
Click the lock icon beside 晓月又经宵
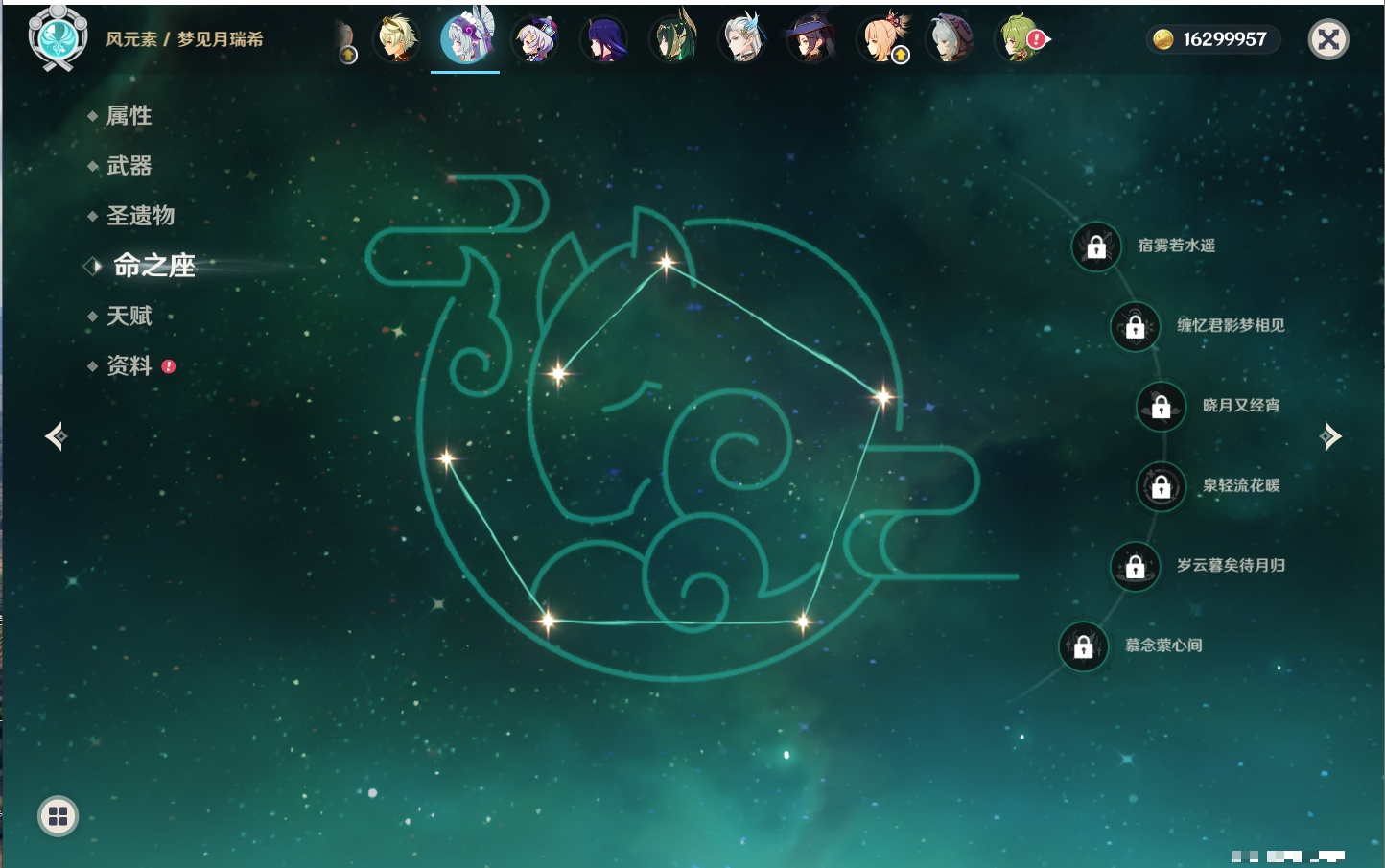tap(1162, 406)
